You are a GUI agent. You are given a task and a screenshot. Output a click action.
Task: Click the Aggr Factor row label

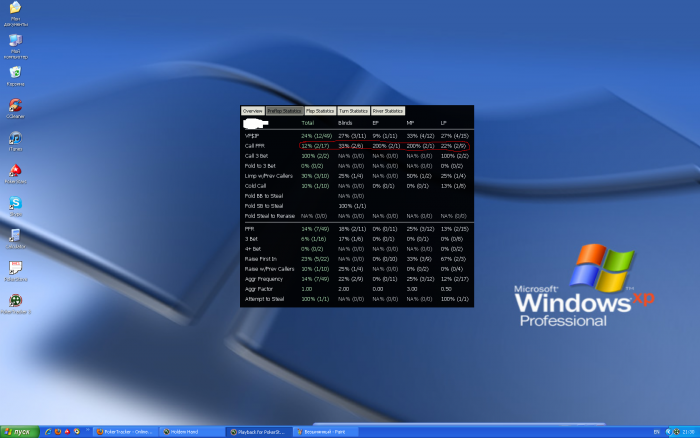[x=258, y=289]
